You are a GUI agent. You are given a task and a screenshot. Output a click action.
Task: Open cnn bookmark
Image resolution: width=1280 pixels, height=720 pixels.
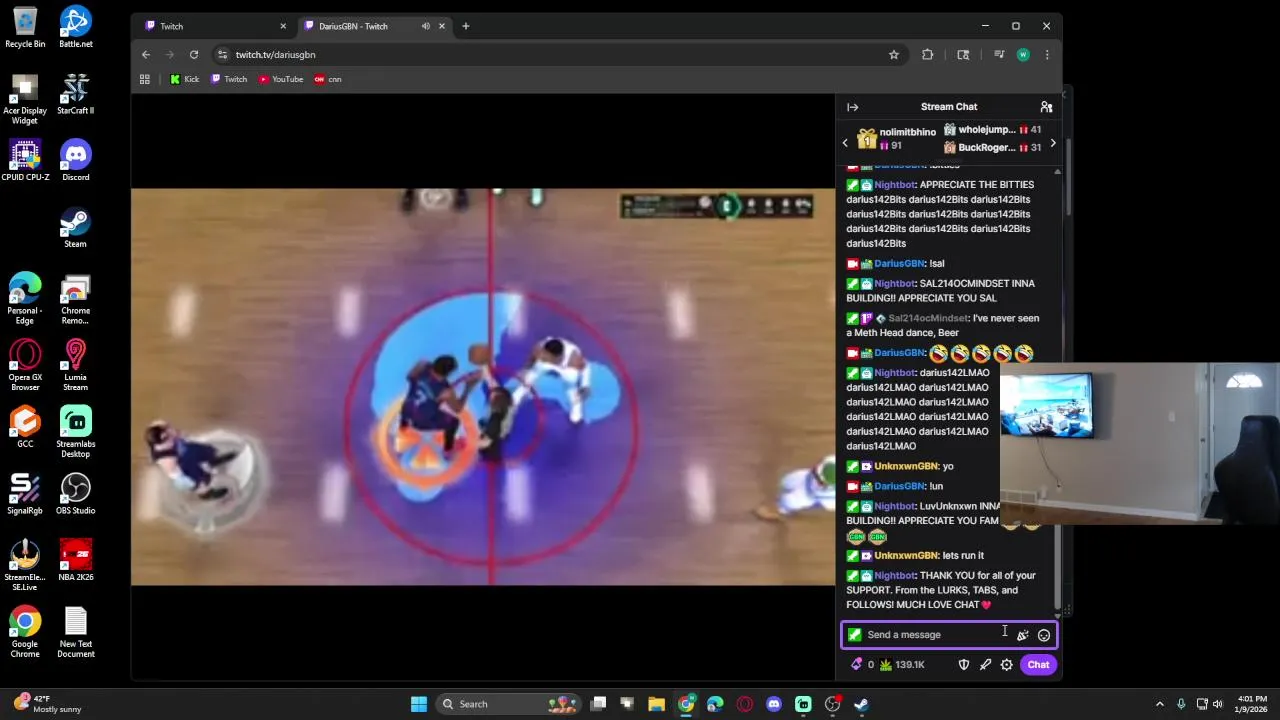[x=328, y=79]
